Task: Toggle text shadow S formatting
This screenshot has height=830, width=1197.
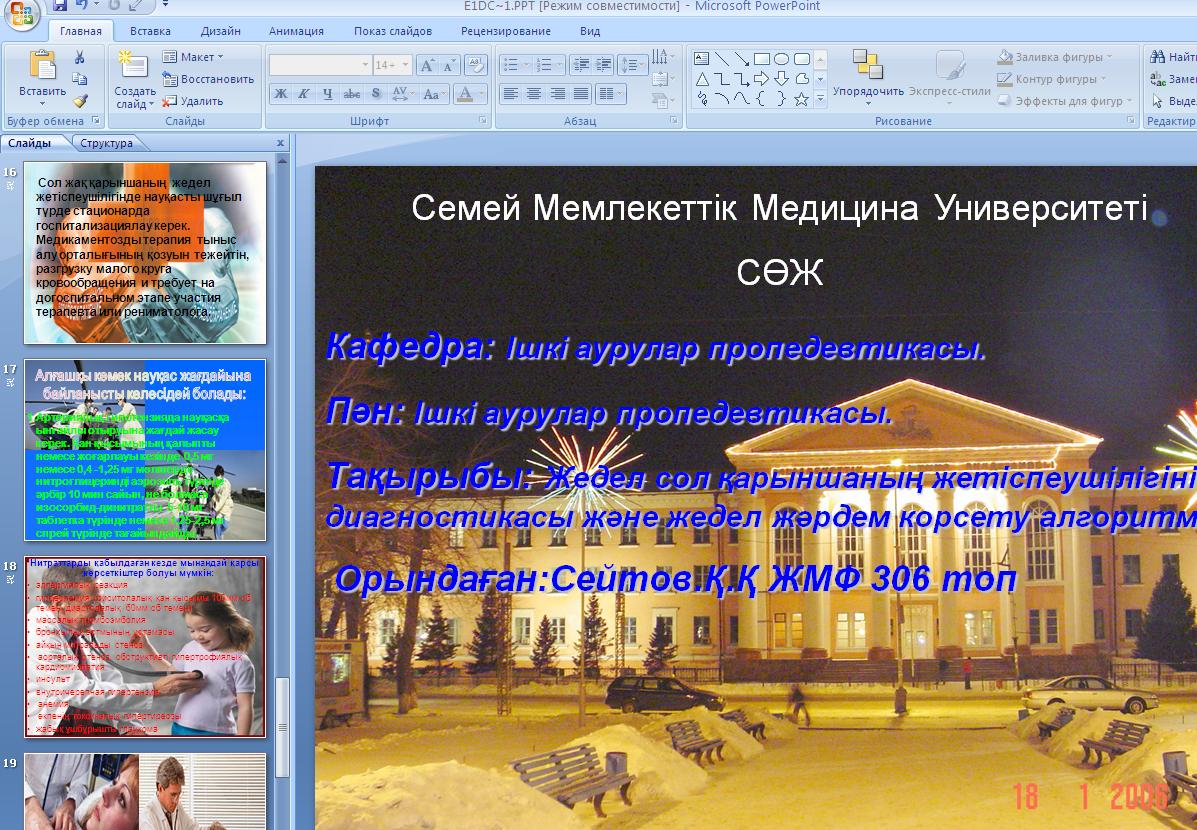Action: pyautogui.click(x=376, y=94)
